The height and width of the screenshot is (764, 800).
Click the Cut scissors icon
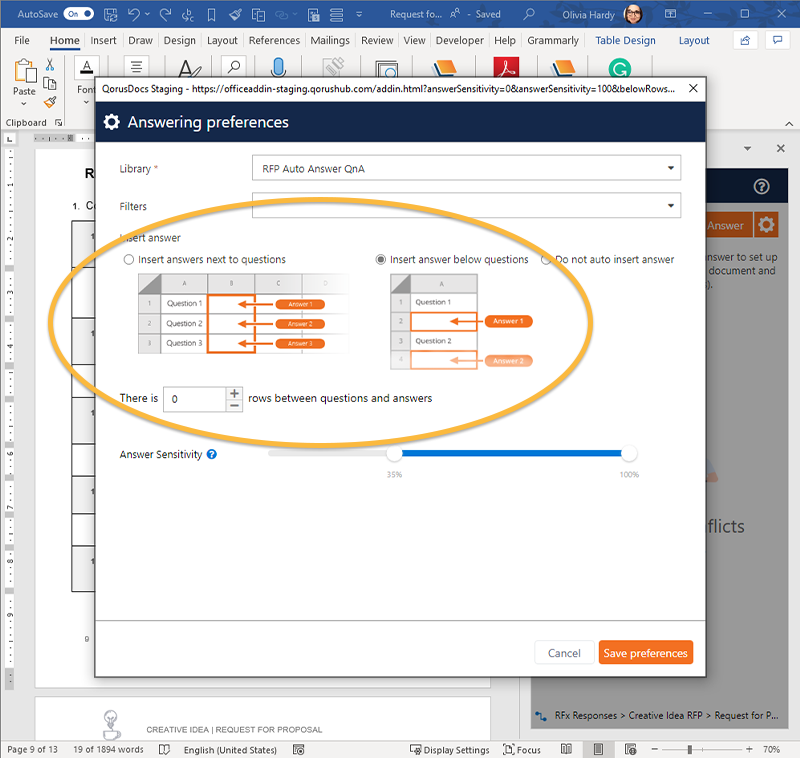pos(50,64)
